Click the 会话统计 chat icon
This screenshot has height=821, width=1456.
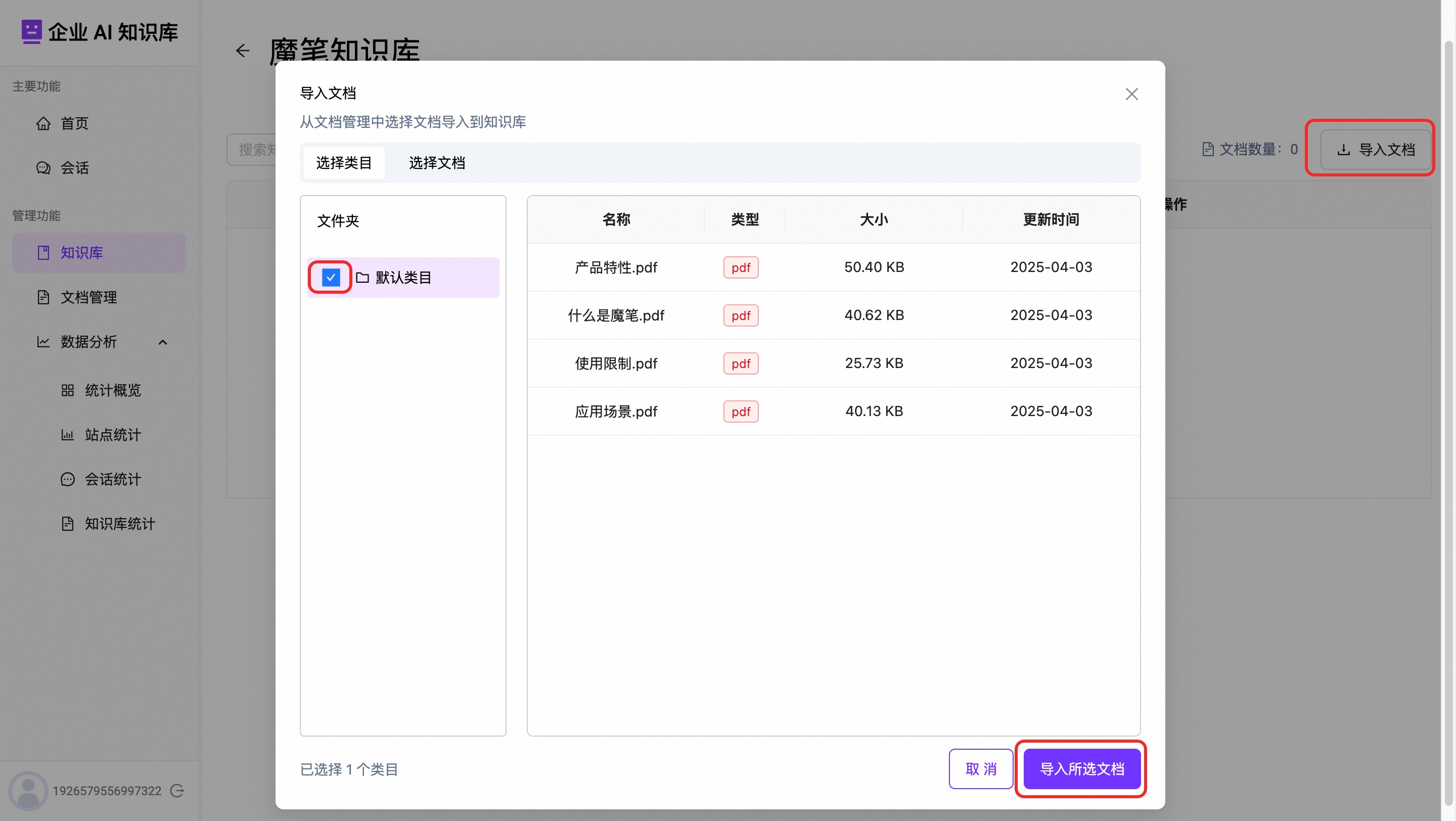[x=67, y=479]
